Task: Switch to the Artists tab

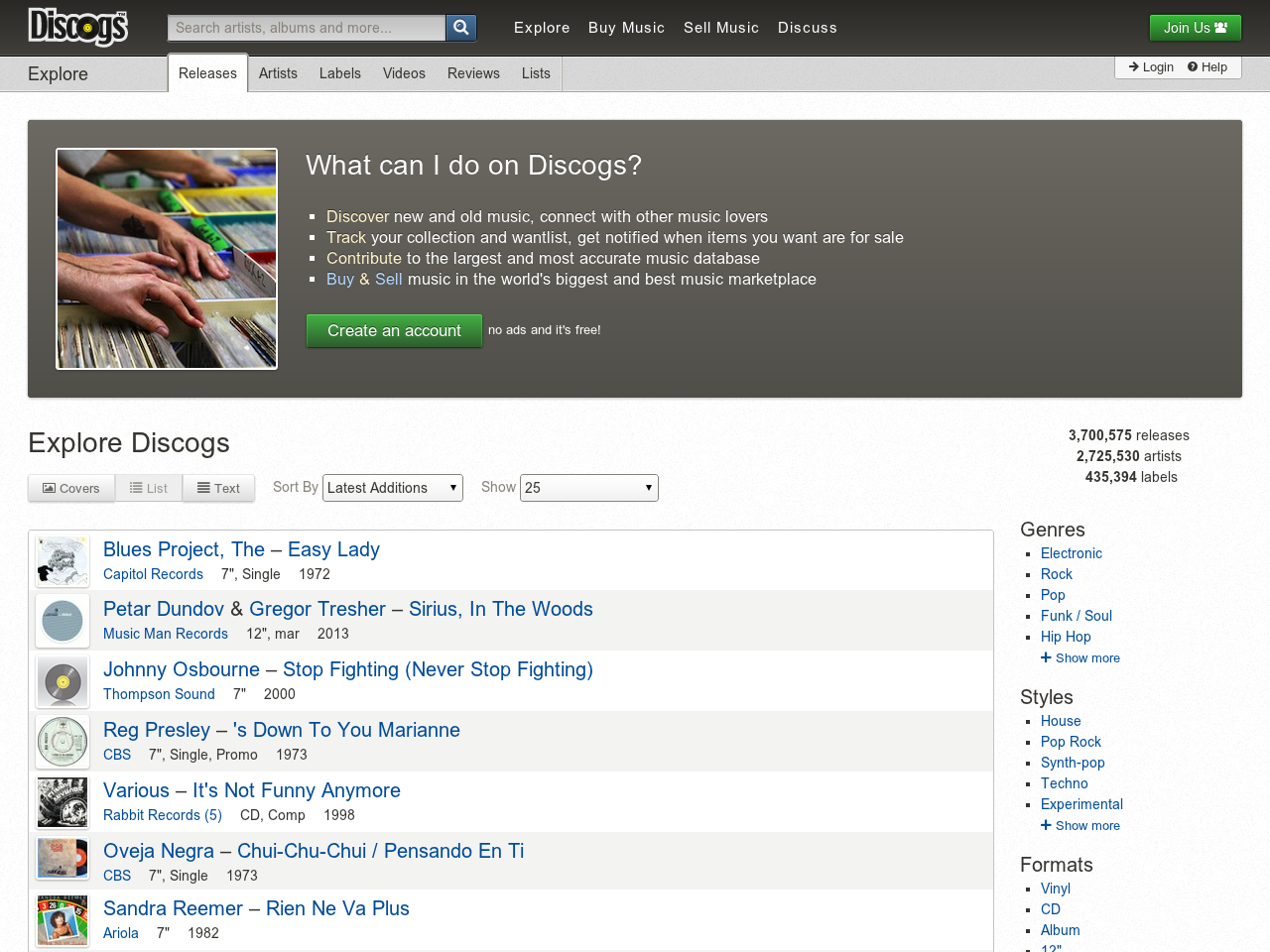Action: [x=278, y=73]
